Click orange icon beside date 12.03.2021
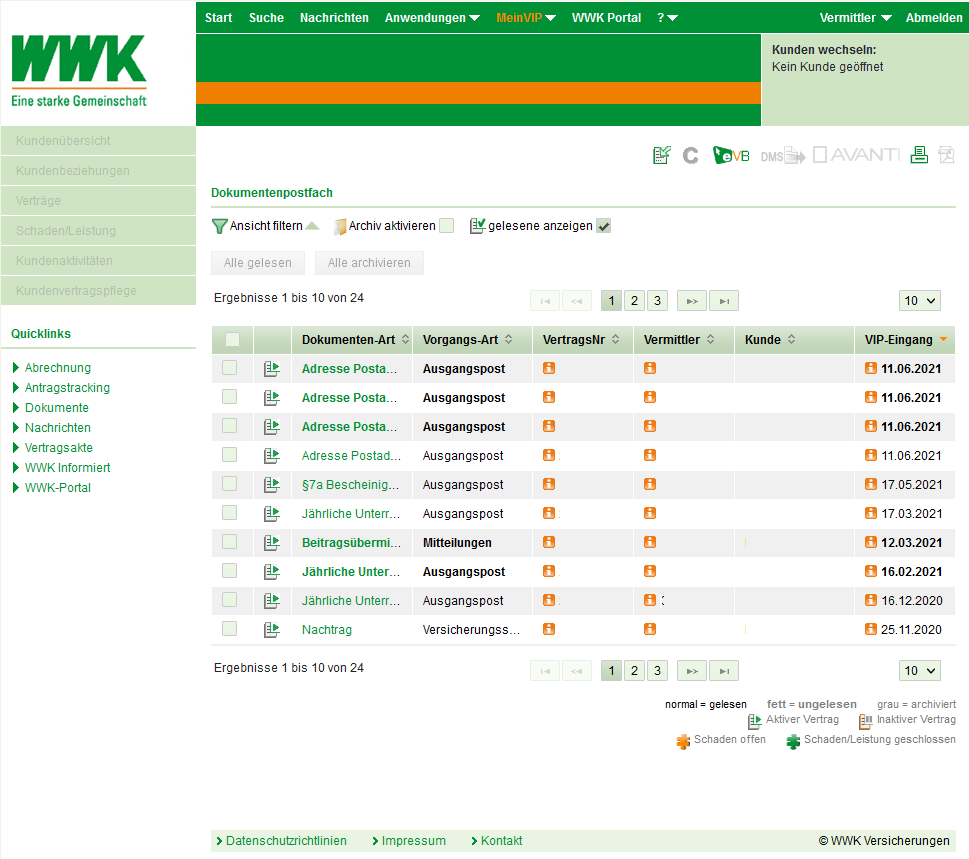 click(x=871, y=542)
